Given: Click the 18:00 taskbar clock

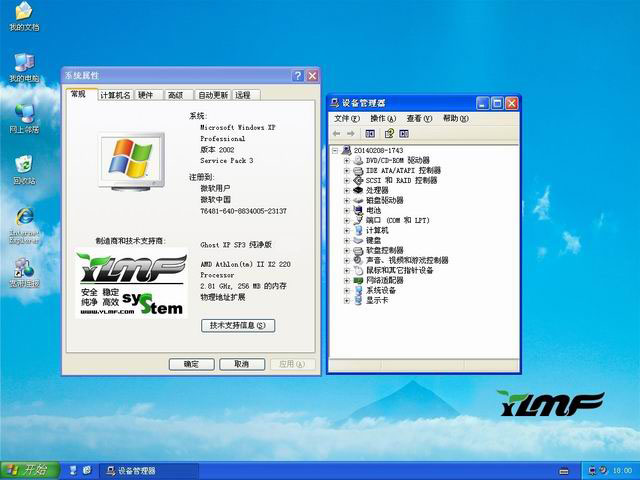Looking at the screenshot, I should click(x=622, y=471).
